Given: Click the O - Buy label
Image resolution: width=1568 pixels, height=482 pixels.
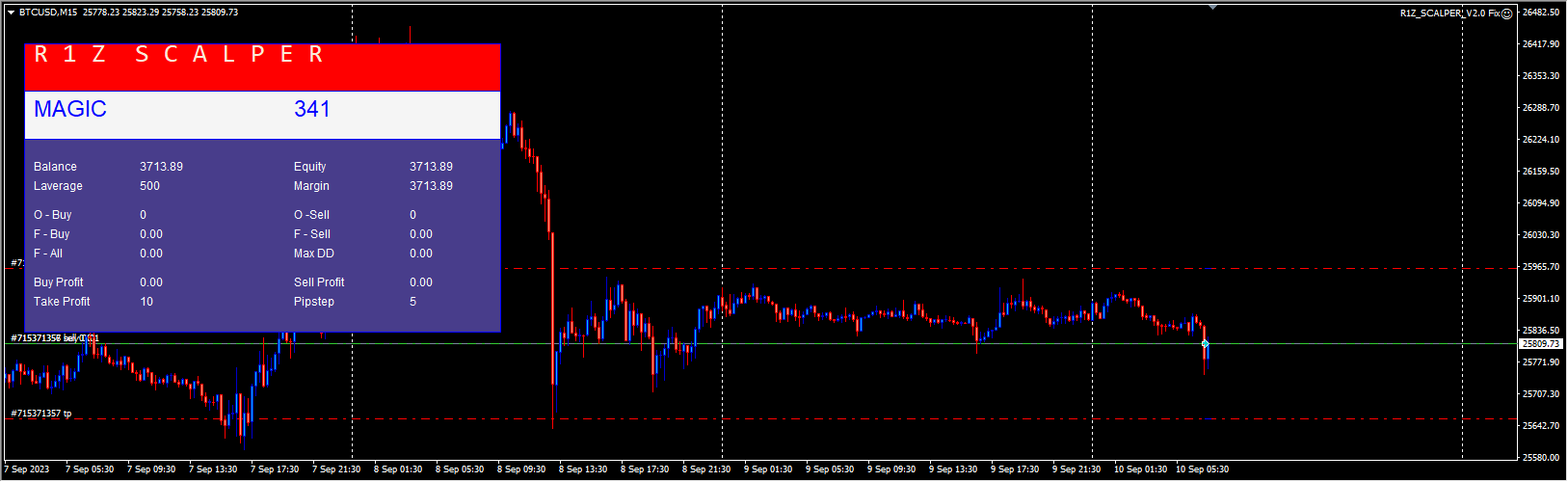Looking at the screenshot, I should point(53,215).
